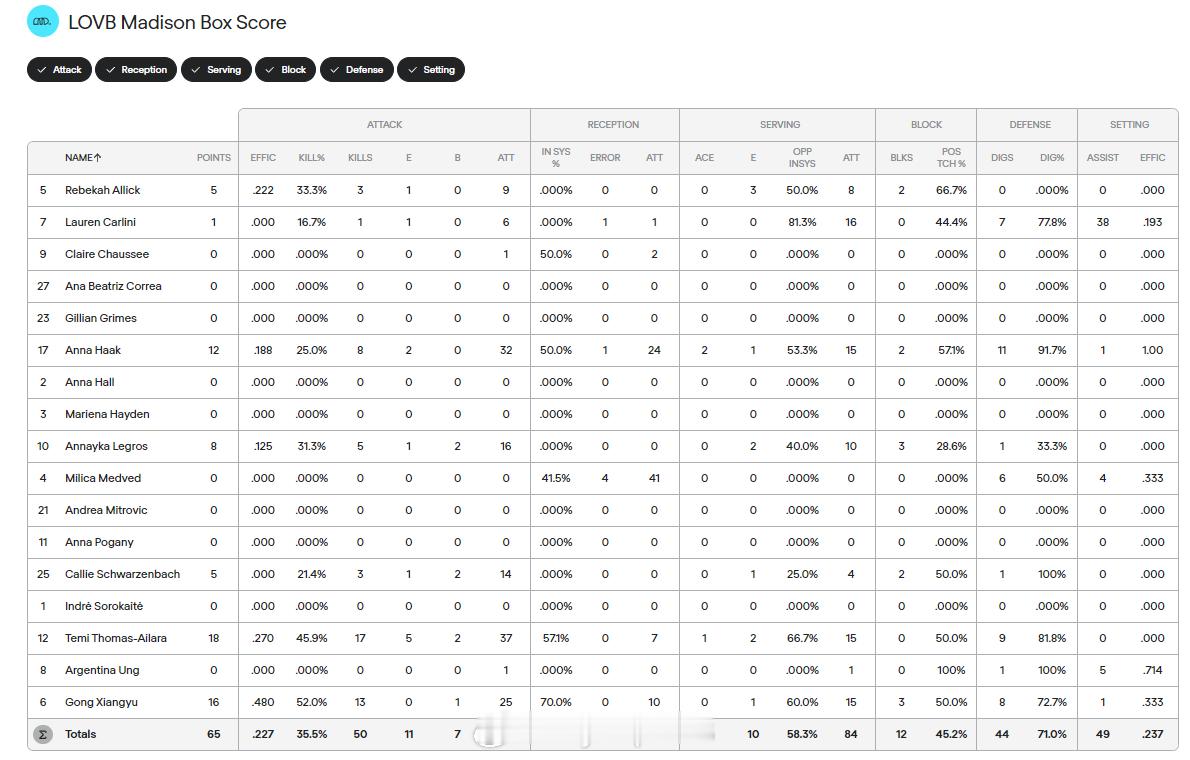Sort by POS TCH % column header
This screenshot has width=1190, height=760.
(951, 158)
